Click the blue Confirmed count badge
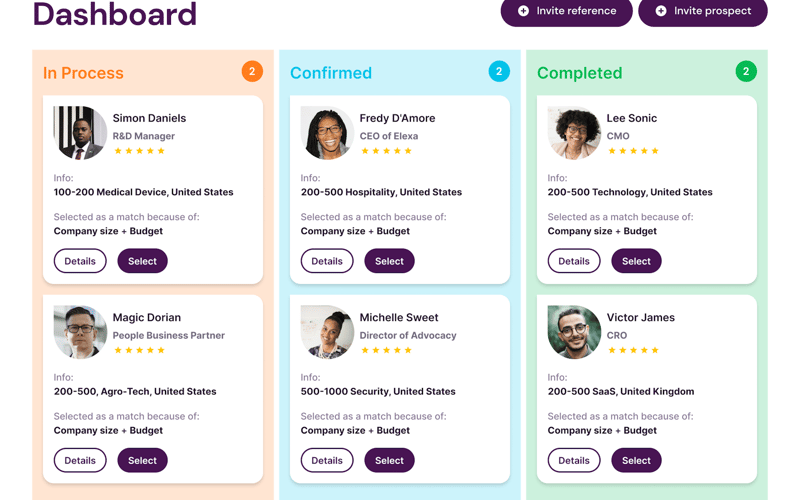800x500 pixels. click(x=499, y=71)
